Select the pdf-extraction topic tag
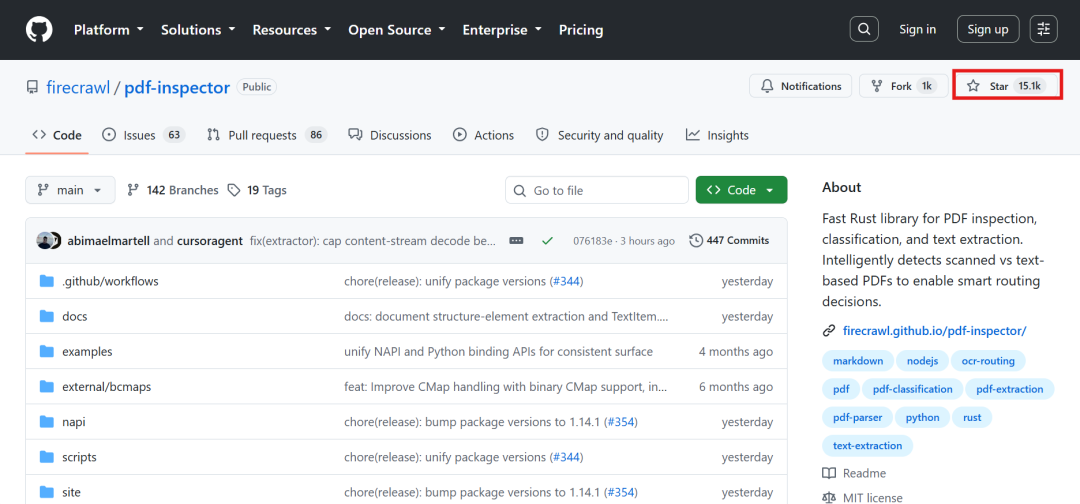 tap(1010, 389)
